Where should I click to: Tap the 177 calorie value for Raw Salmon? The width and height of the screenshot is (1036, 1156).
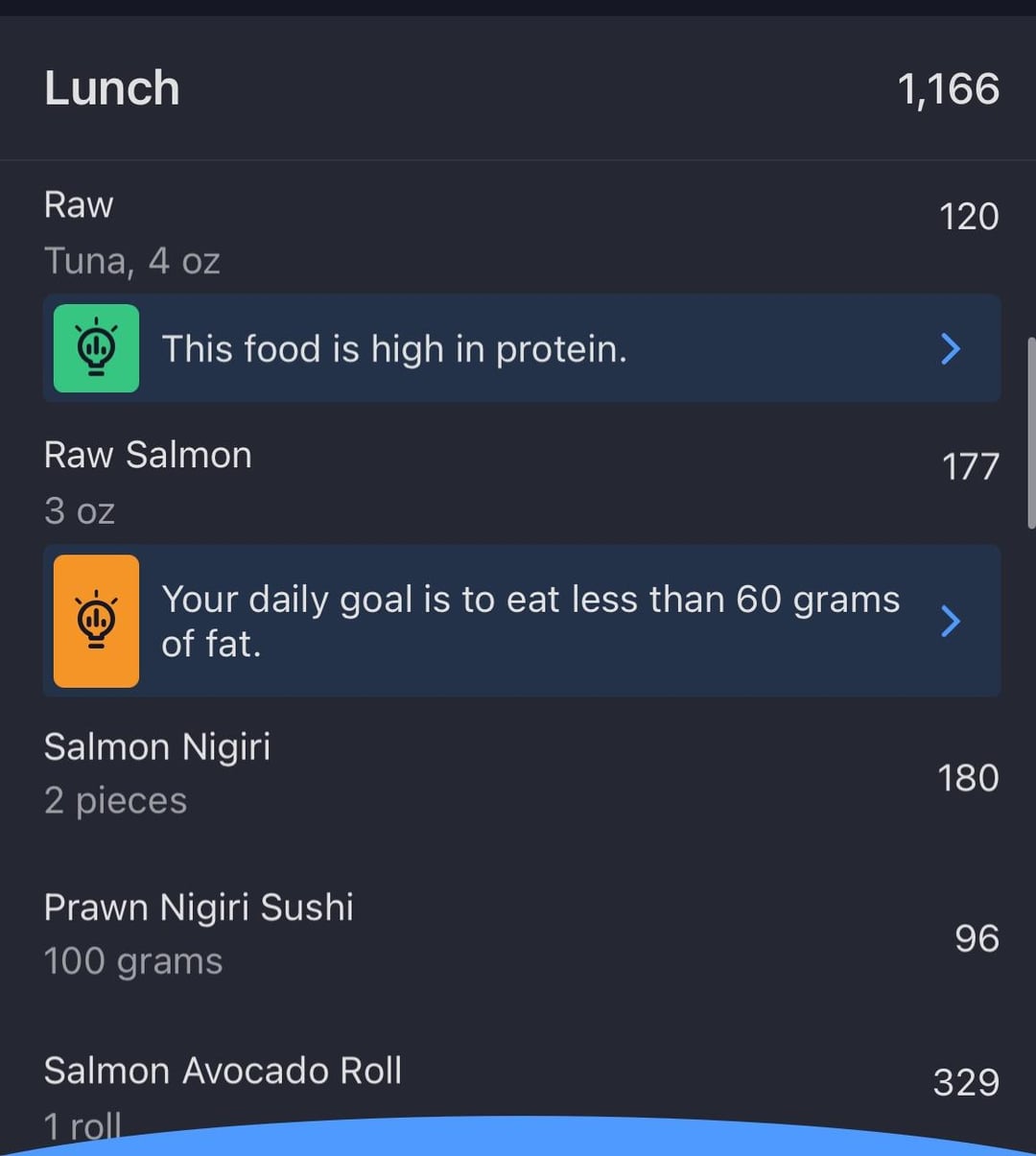tap(970, 467)
